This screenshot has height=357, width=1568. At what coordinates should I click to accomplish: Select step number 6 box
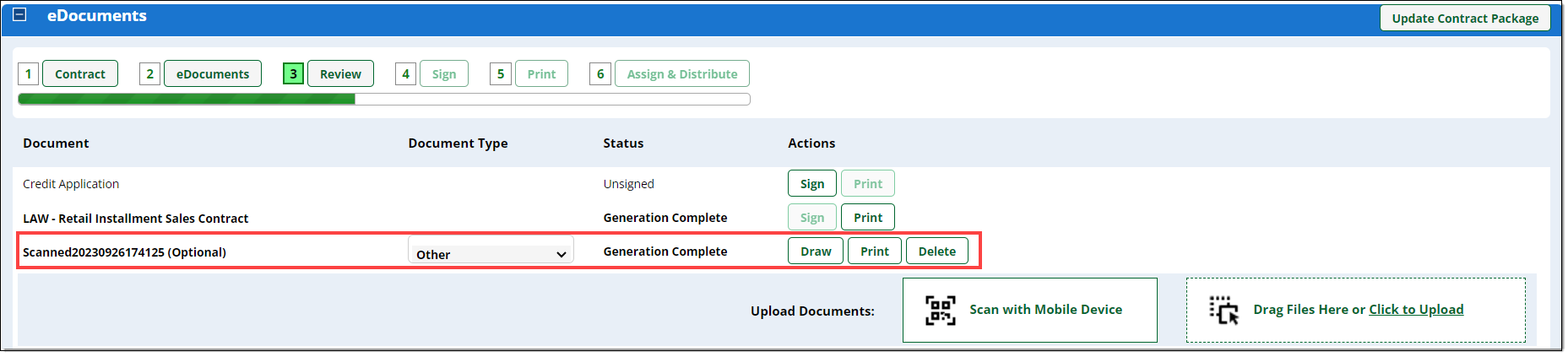600,73
